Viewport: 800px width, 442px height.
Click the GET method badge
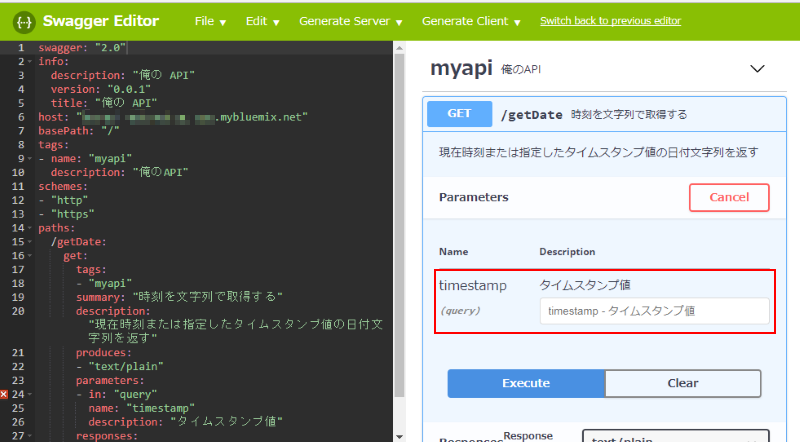(x=459, y=113)
